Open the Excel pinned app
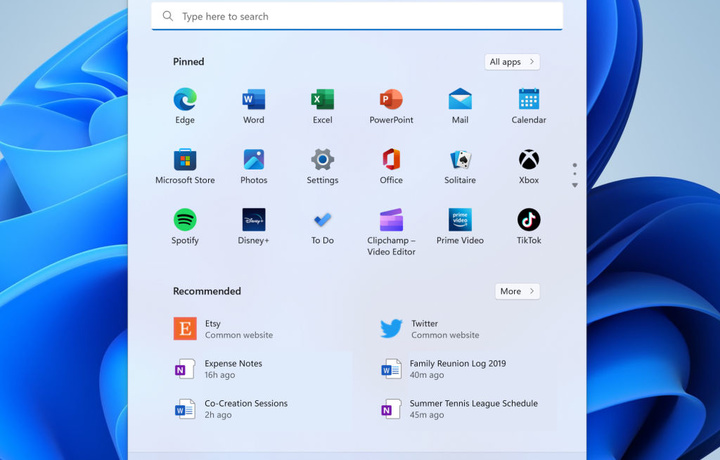 pos(322,106)
